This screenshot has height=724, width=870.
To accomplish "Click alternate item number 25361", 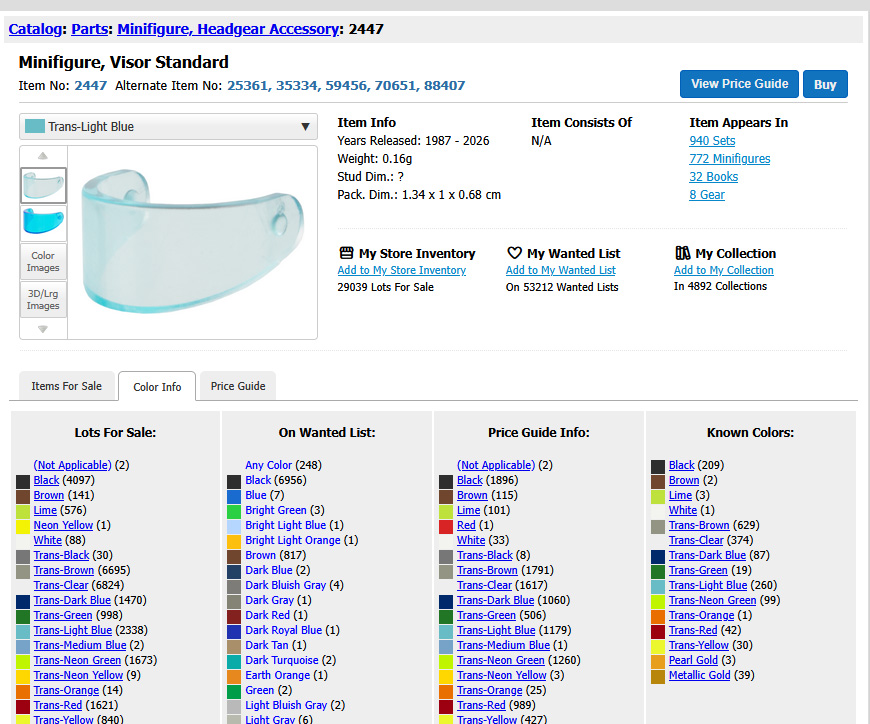I will tap(247, 85).
